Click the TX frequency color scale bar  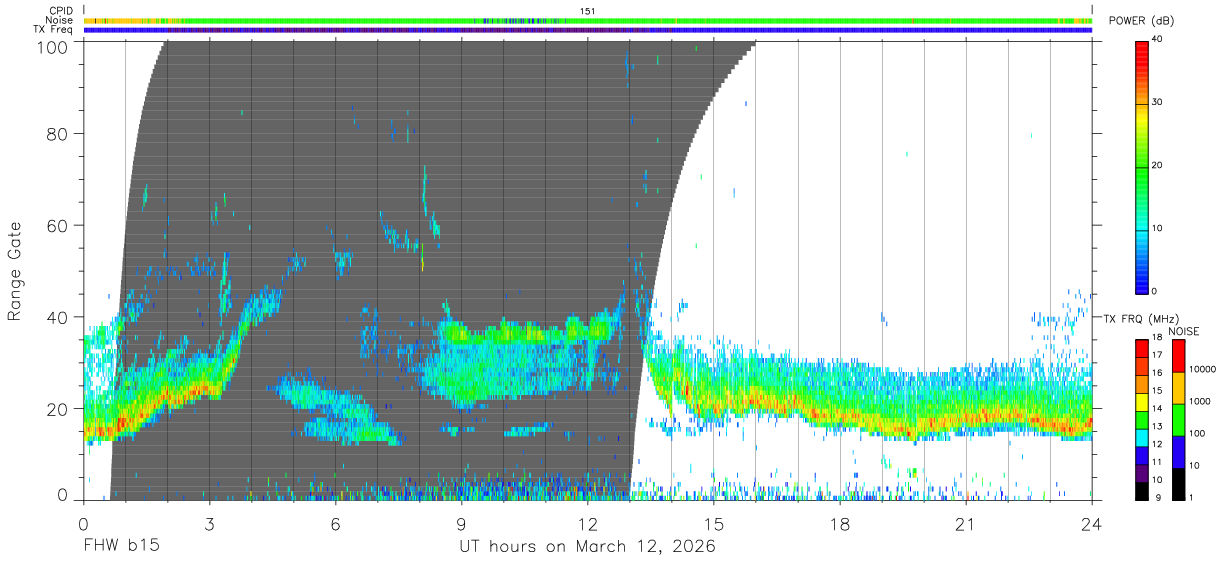coord(1142,419)
